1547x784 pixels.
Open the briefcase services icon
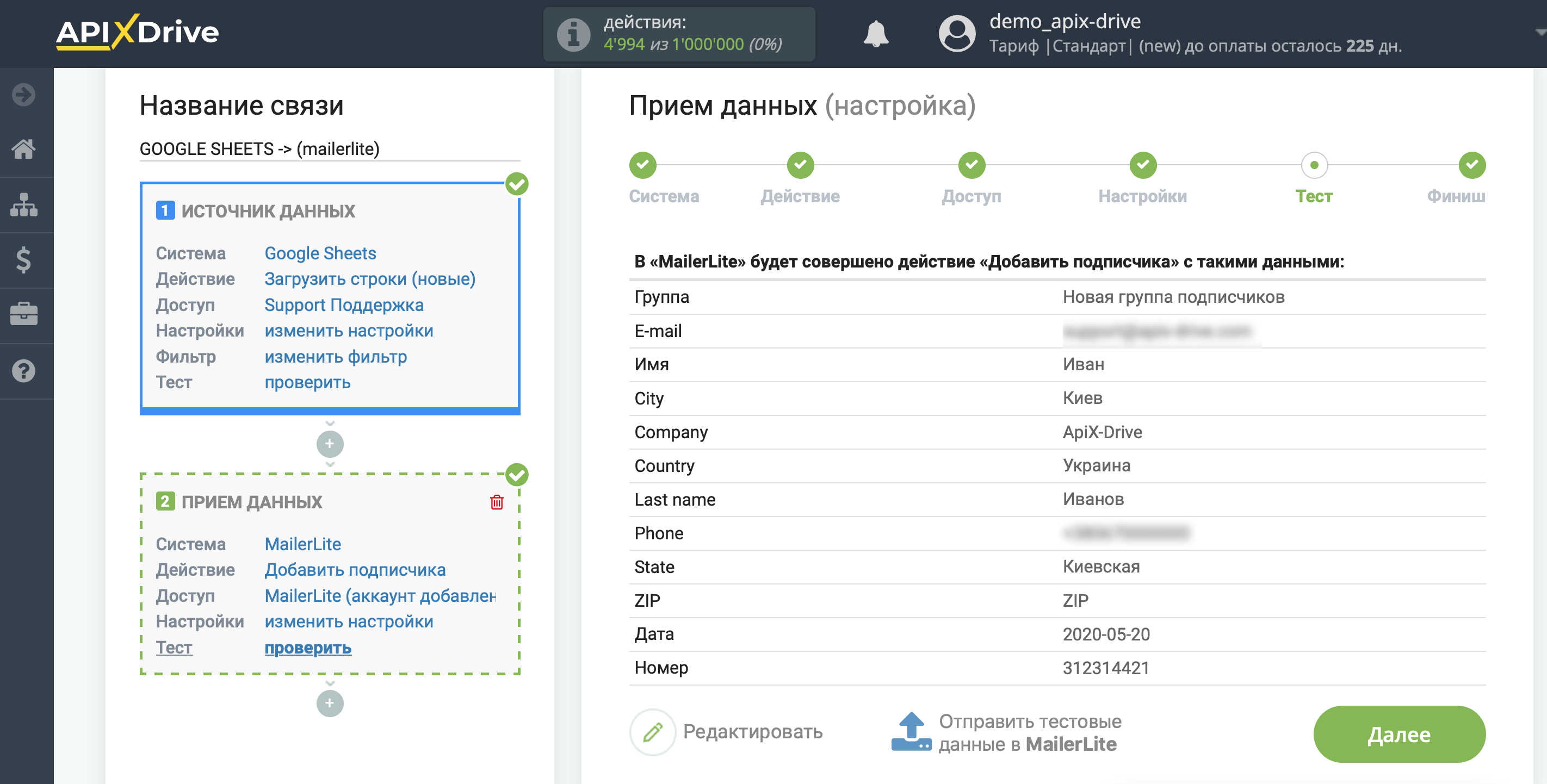[x=23, y=314]
